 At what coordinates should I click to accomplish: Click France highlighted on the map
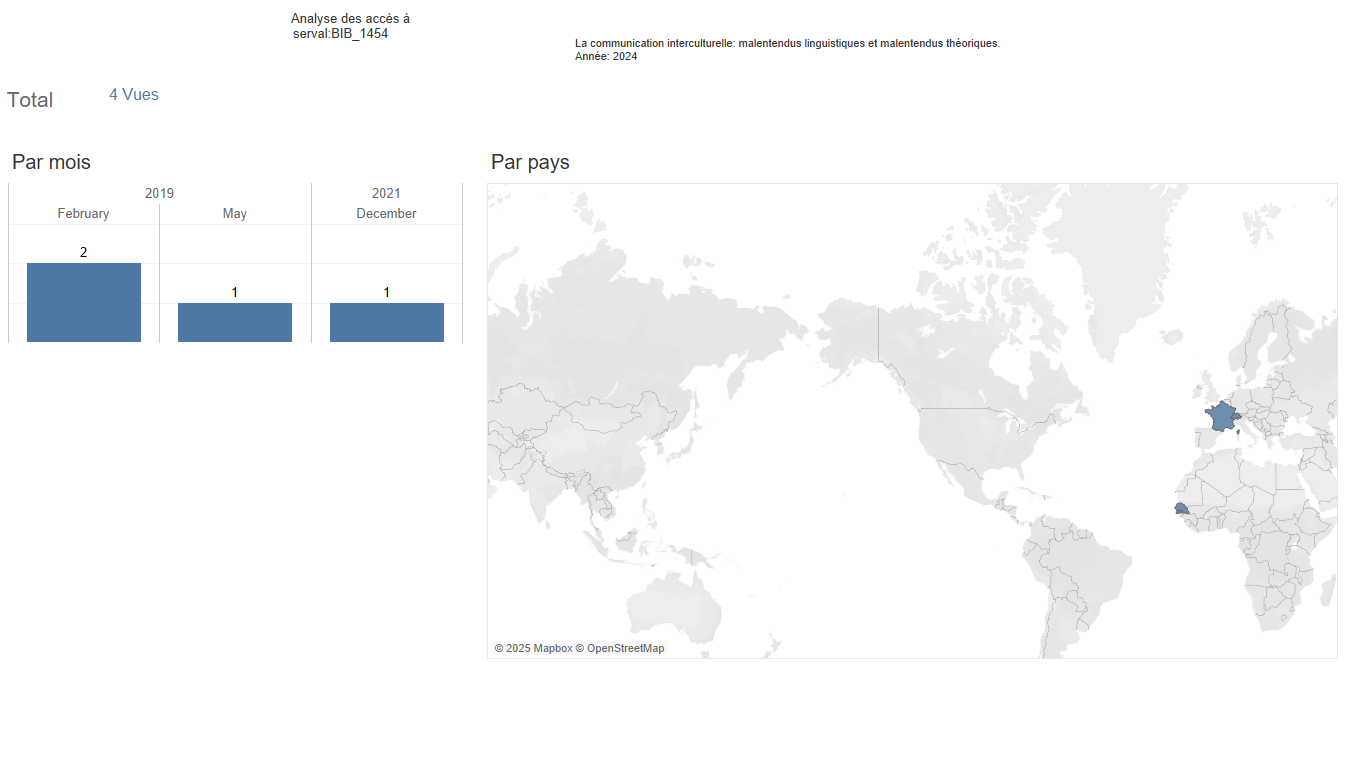pyautogui.click(x=1221, y=416)
